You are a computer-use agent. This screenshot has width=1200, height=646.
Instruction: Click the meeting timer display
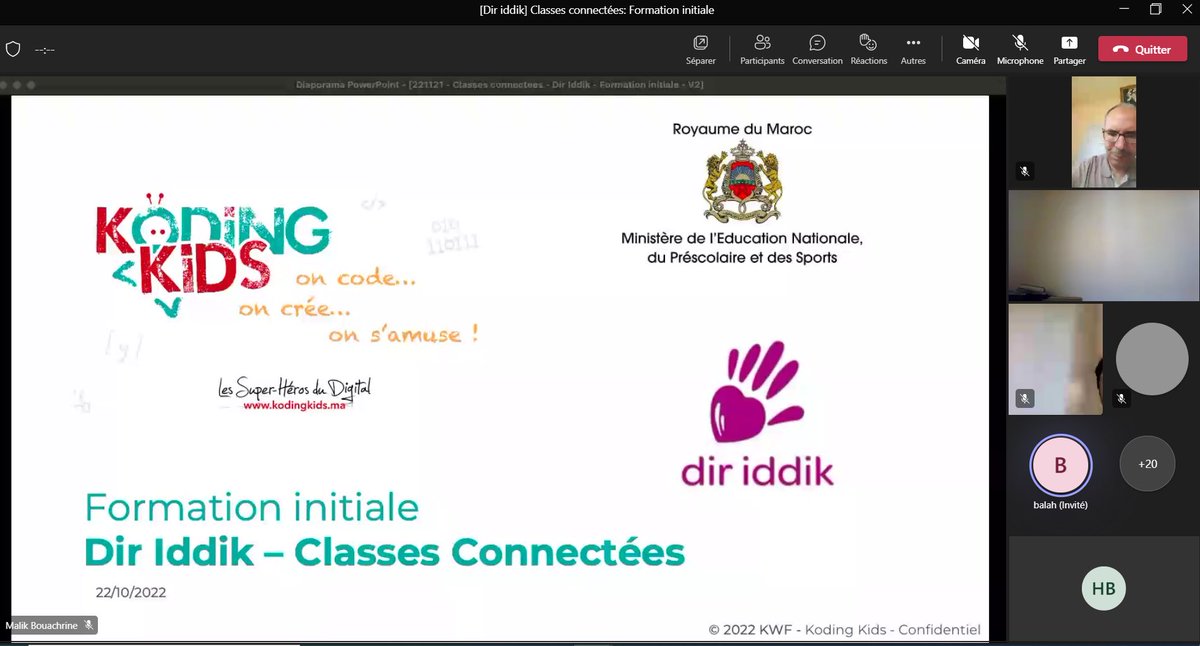tap(44, 49)
